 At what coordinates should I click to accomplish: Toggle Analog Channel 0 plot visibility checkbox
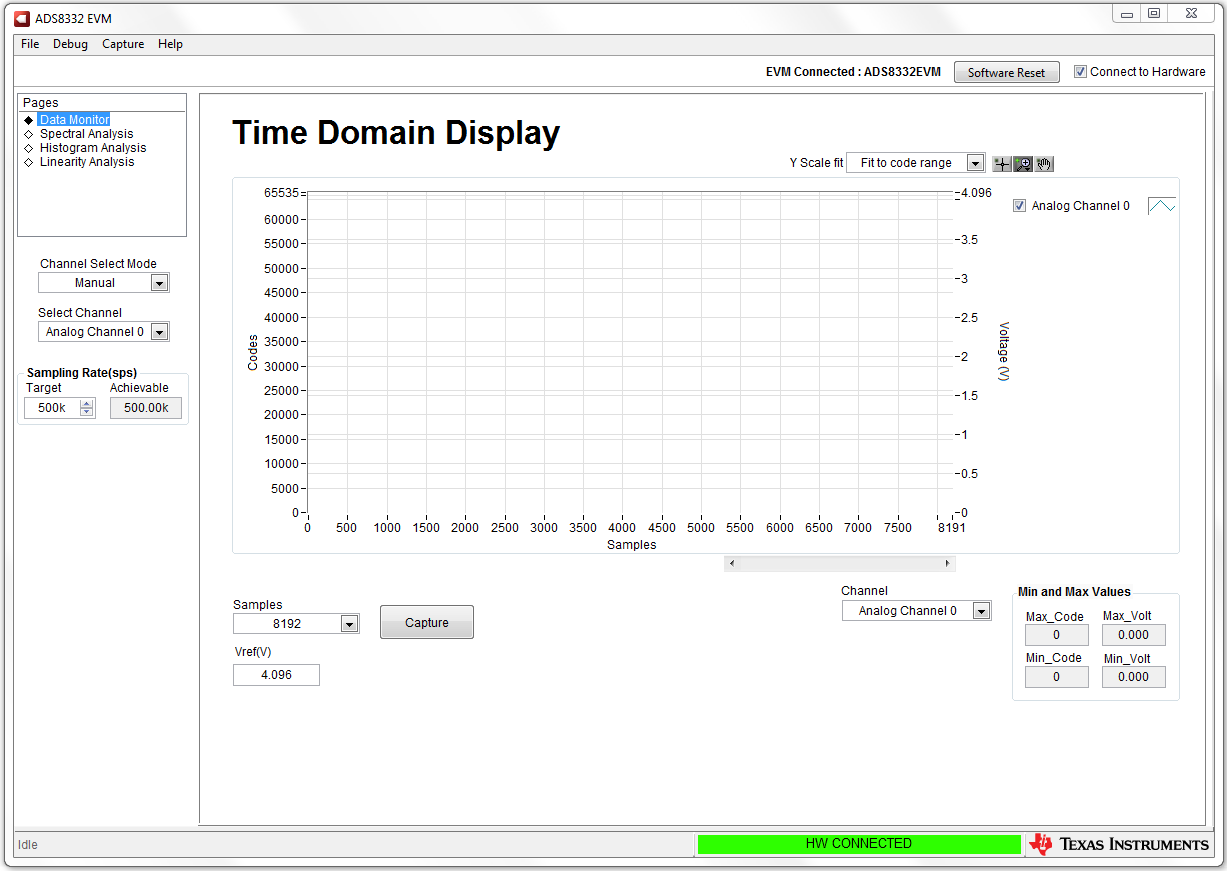pyautogui.click(x=1019, y=206)
